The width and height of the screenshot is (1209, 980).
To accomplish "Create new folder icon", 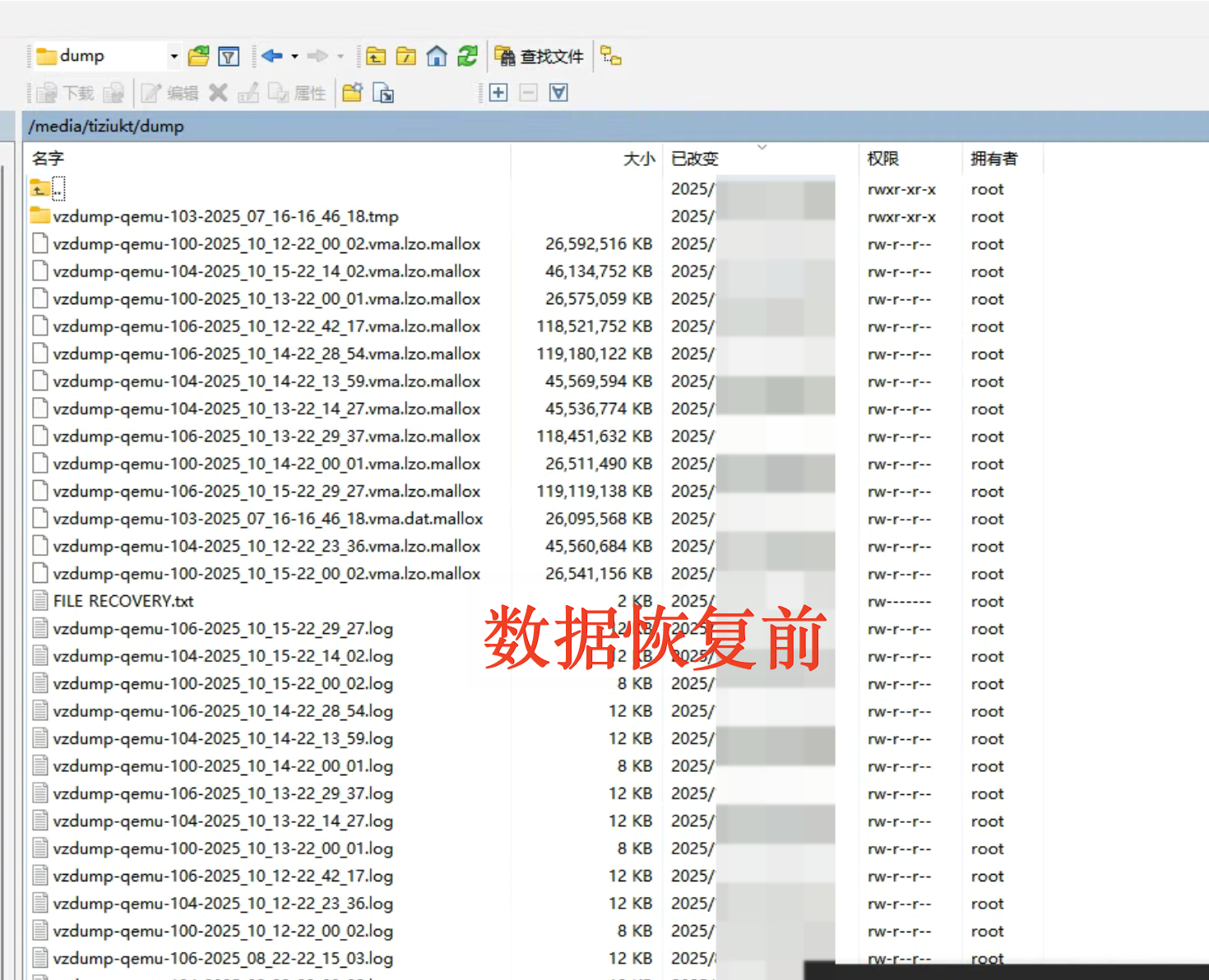I will point(353,93).
